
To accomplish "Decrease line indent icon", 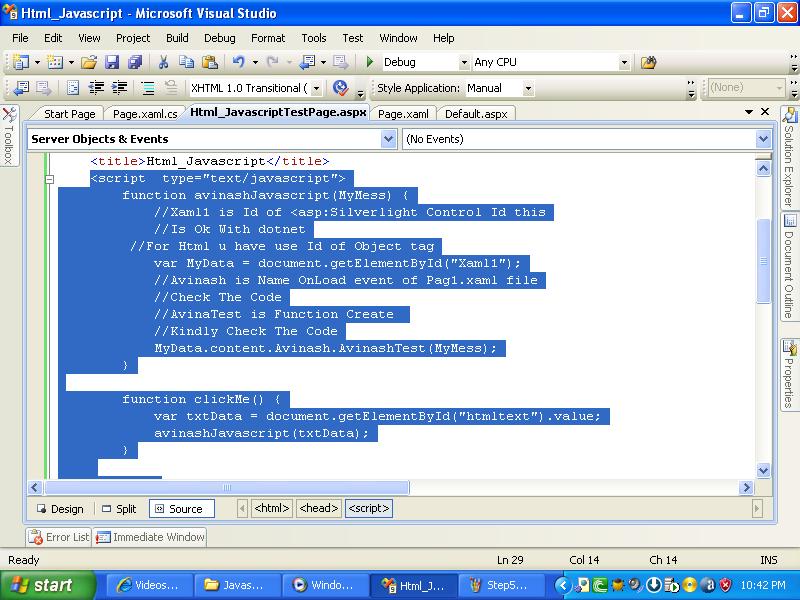I will coord(96,88).
